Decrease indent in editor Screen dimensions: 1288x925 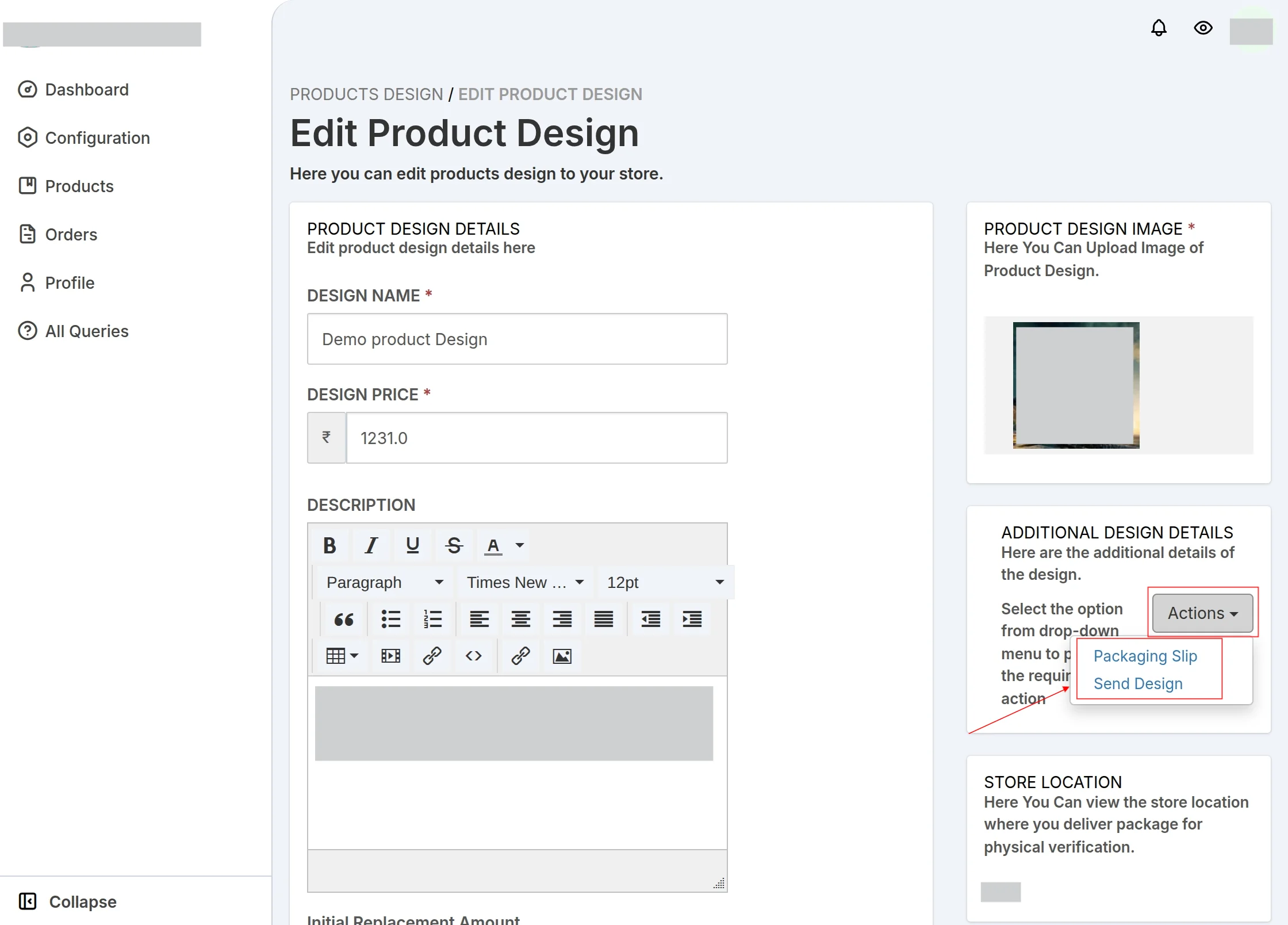pos(650,619)
